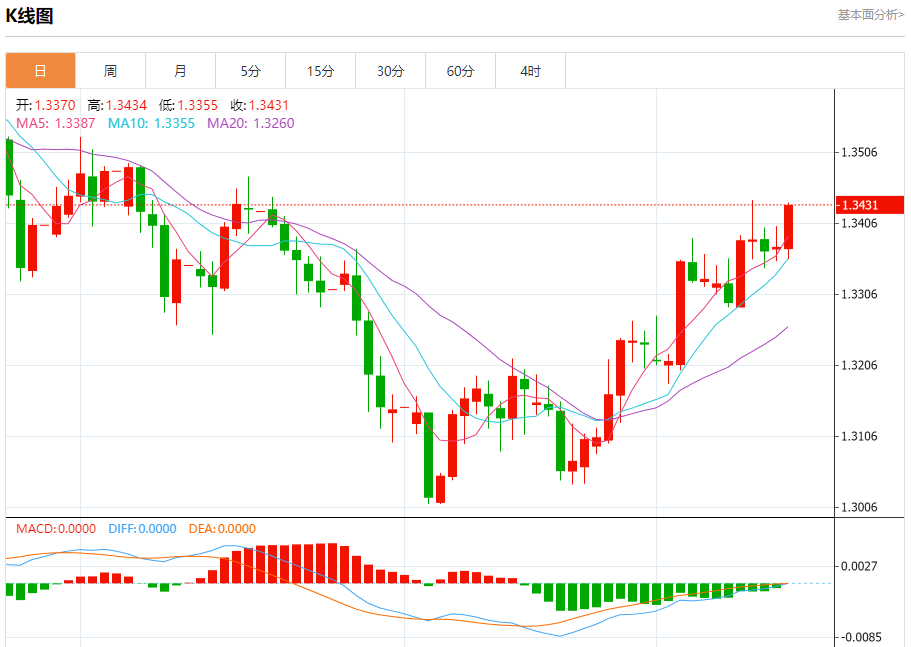The width and height of the screenshot is (911, 647).
Task: Click the red 1.3431 current price tag
Action: tap(870, 205)
